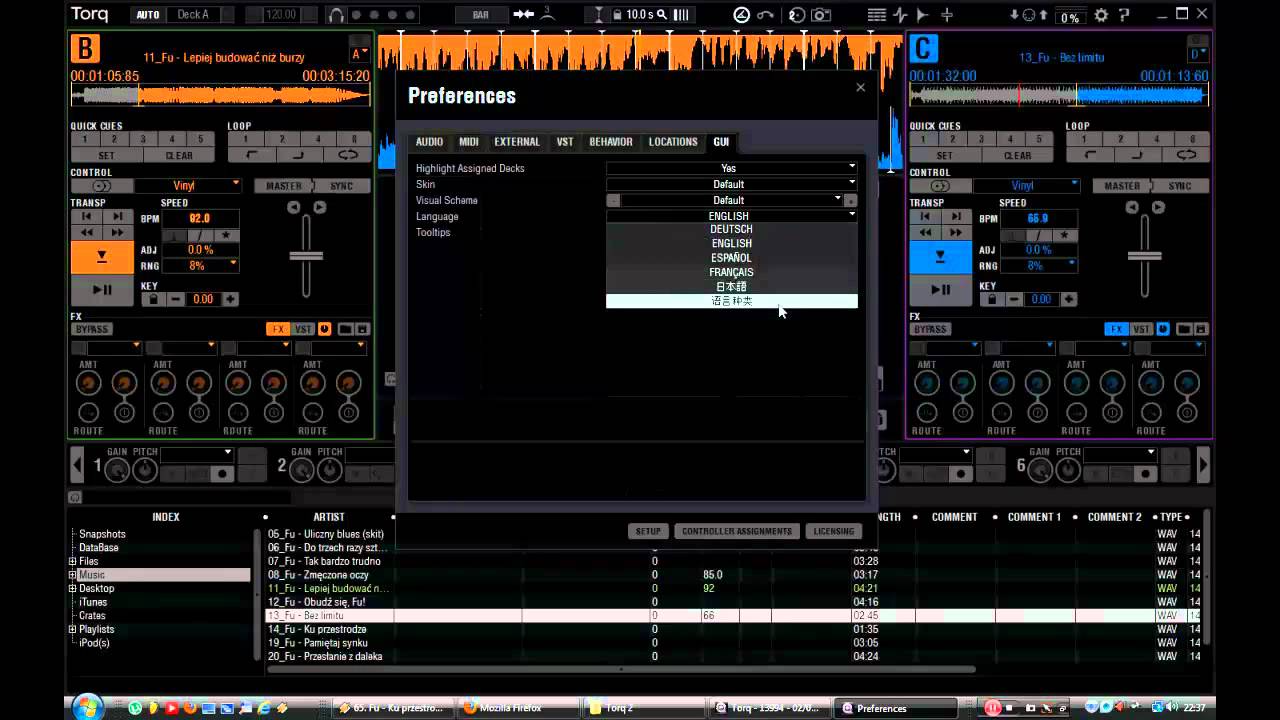Viewport: 1280px width, 720px height.
Task: Switch to the MIDI preferences tab
Action: [x=469, y=142]
